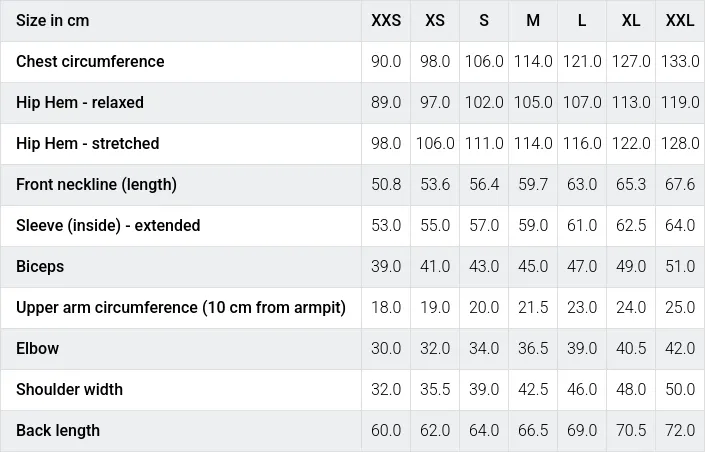The width and height of the screenshot is (705, 452).
Task: Select the Biceps value for size S
Action: 484,266
